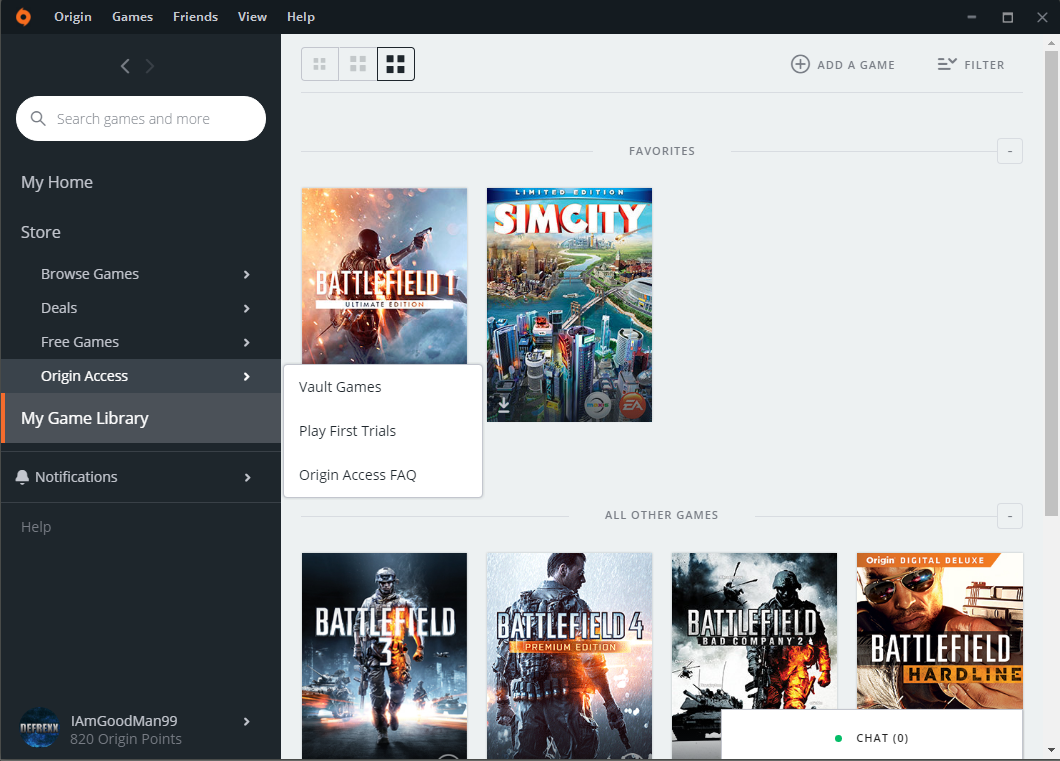Expand the Origin Access submenu arrow
The height and width of the screenshot is (761, 1060).
coord(247,376)
